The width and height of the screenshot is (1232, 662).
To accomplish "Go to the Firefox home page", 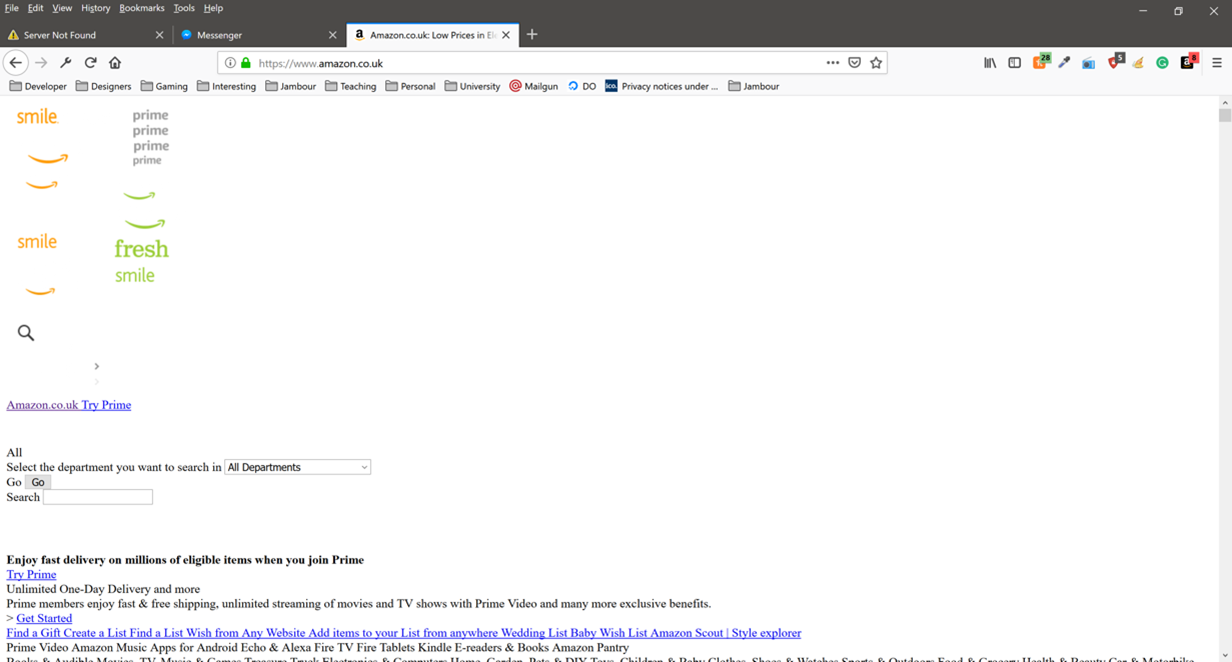I will 115,62.
